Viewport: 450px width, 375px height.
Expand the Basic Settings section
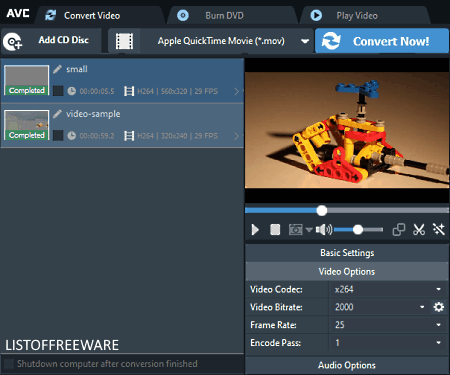(347, 253)
